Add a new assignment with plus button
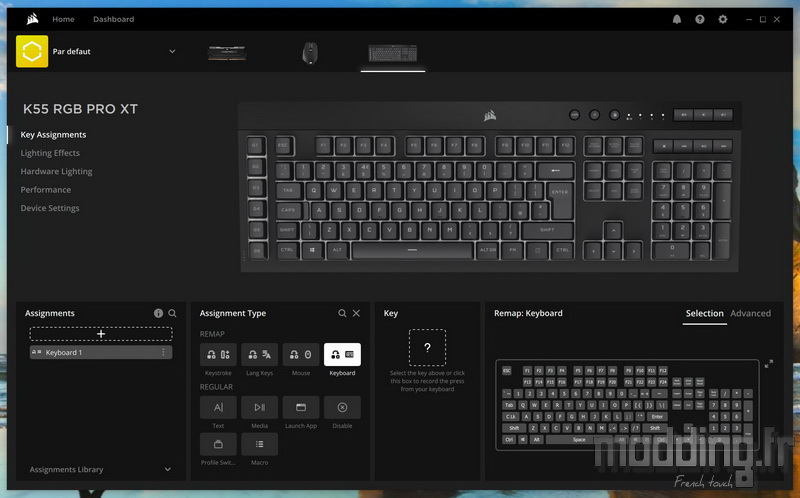 point(101,334)
